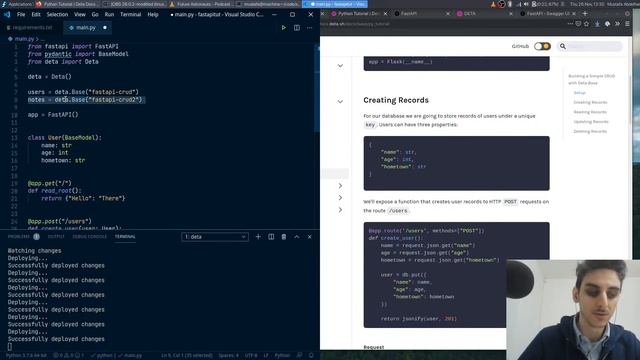
Task: Open new browser tab with plus
Action: pyautogui.click(x=585, y=13)
